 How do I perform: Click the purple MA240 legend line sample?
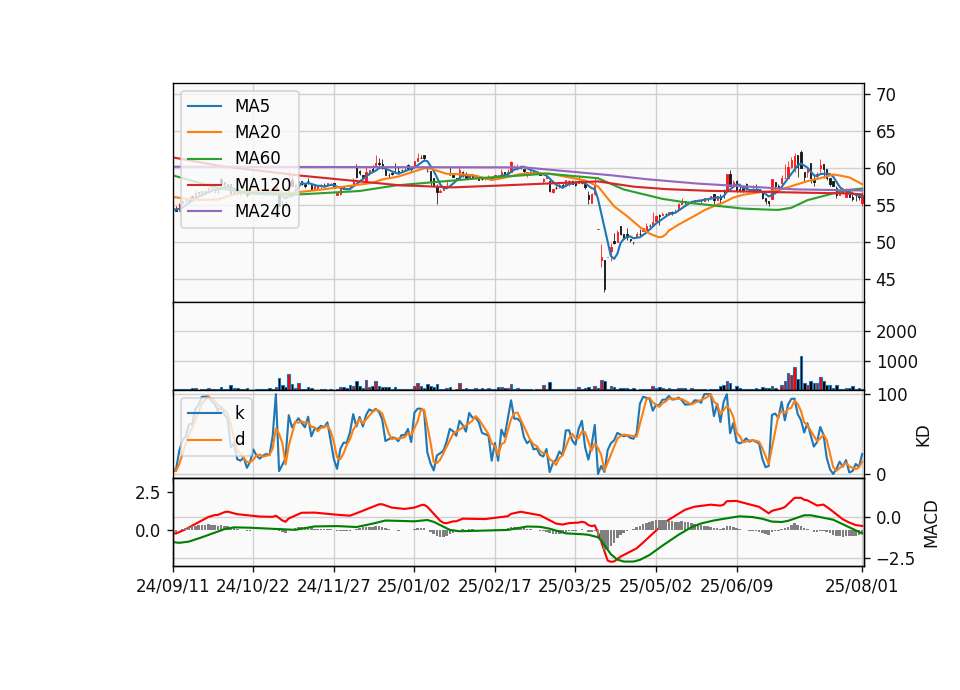[204, 211]
